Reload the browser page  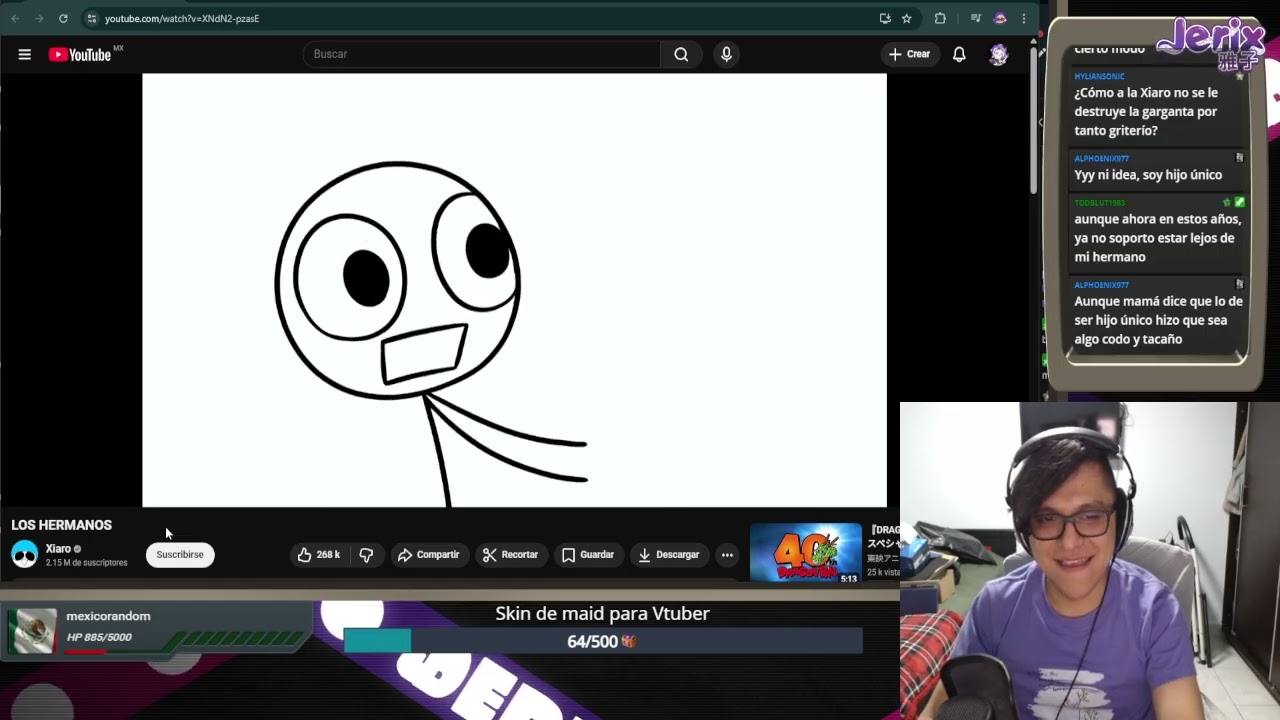[x=63, y=18]
